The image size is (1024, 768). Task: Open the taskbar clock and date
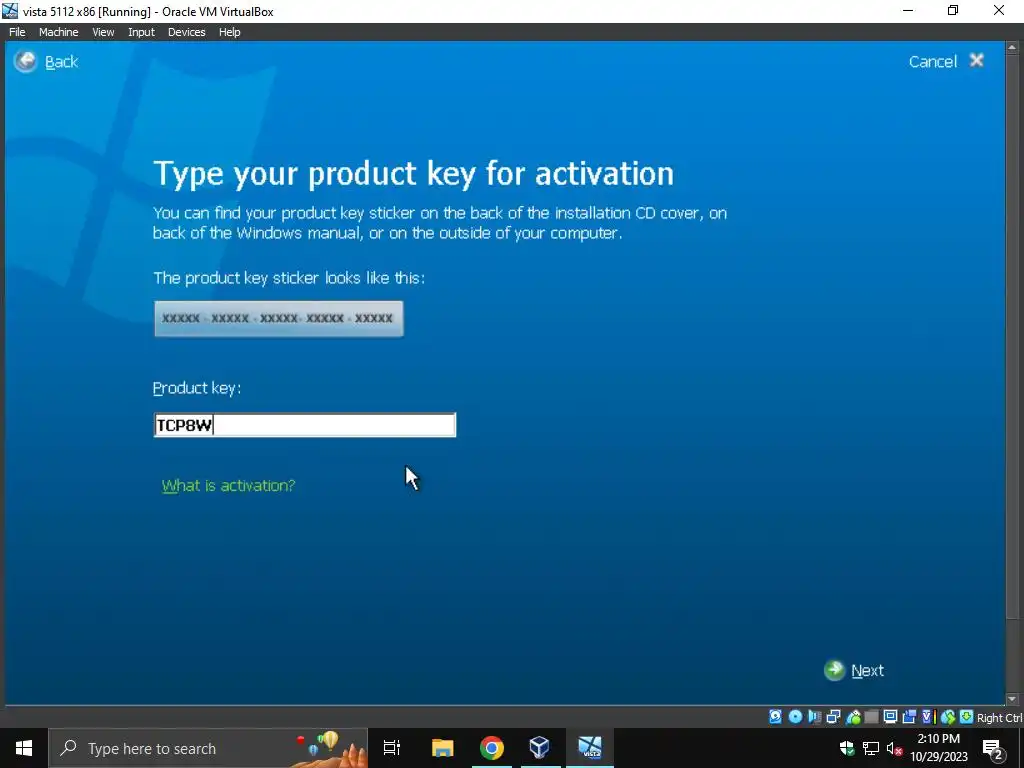click(939, 748)
